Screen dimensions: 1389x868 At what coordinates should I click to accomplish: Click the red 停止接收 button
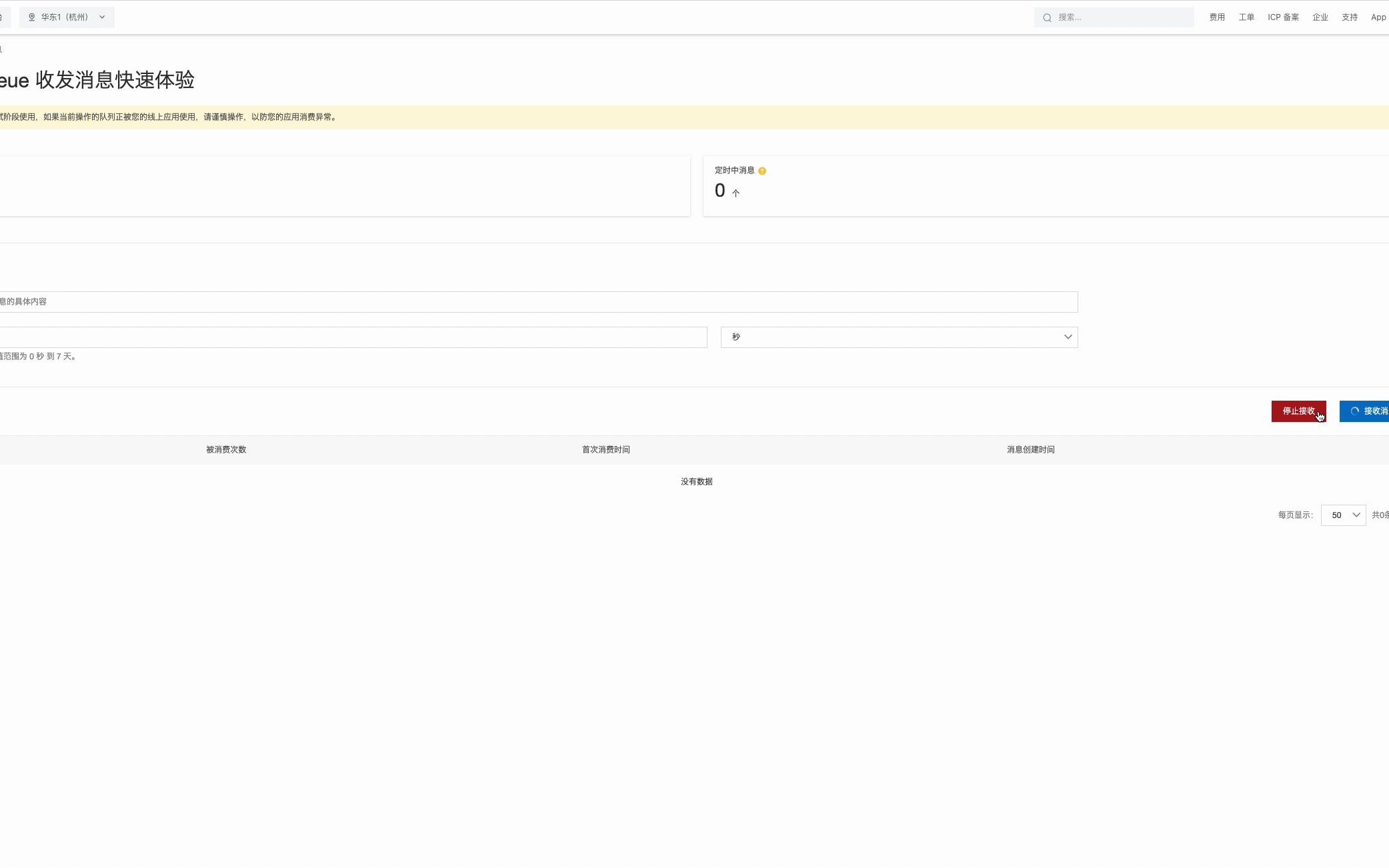tap(1298, 411)
